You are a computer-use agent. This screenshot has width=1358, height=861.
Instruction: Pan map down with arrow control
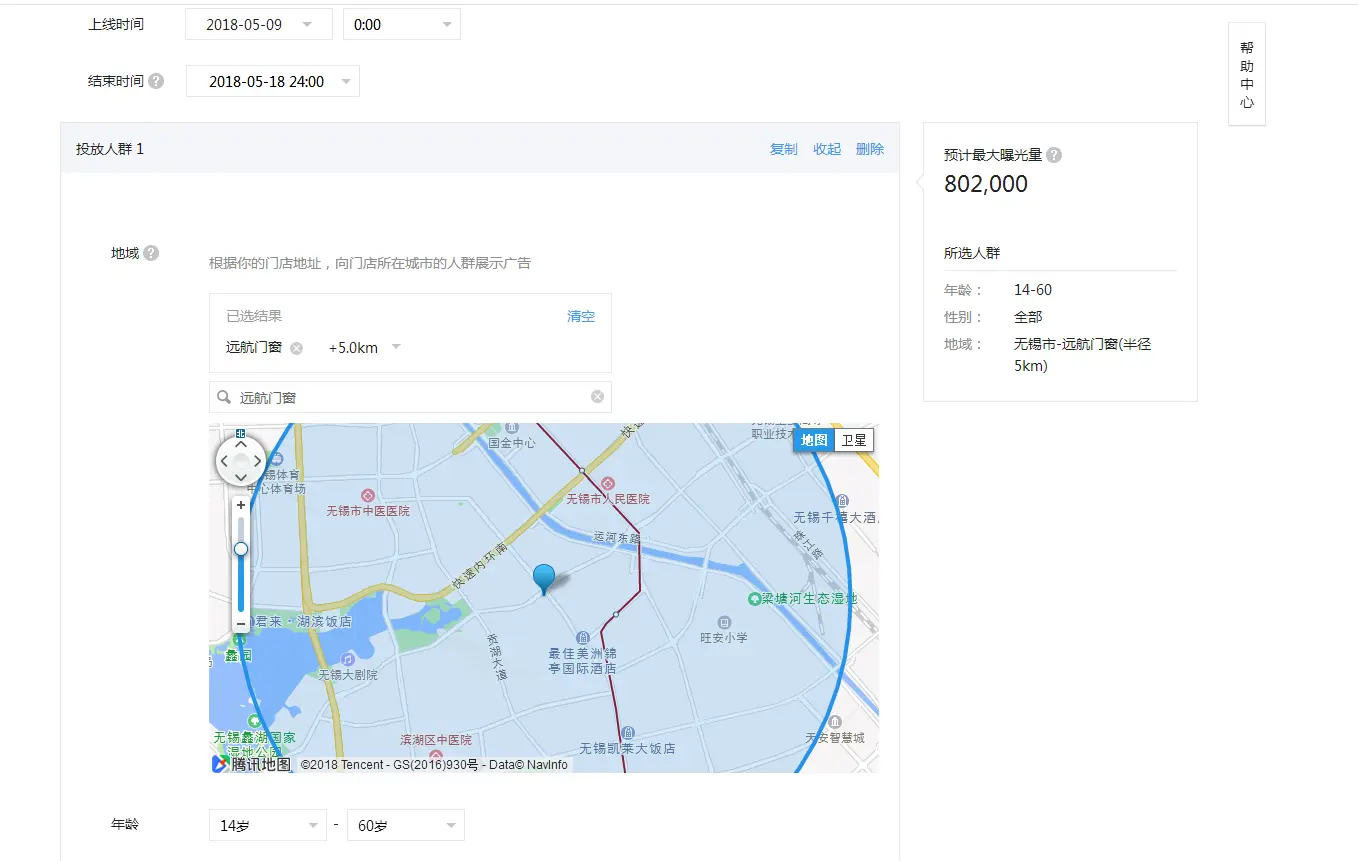[241, 478]
